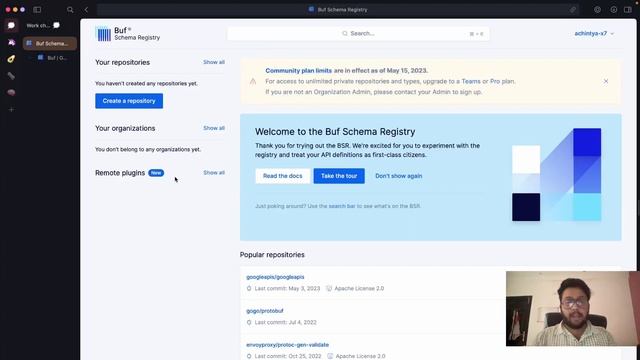Image resolution: width=640 pixels, height=360 pixels.
Task: Focus the Search... input field
Action: point(358,33)
